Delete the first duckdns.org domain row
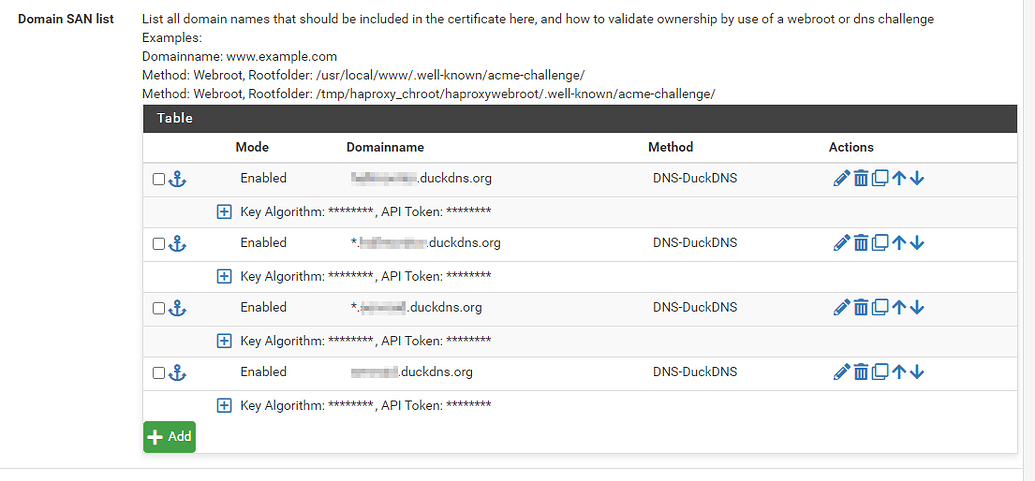This screenshot has height=481, width=1035. [861, 179]
